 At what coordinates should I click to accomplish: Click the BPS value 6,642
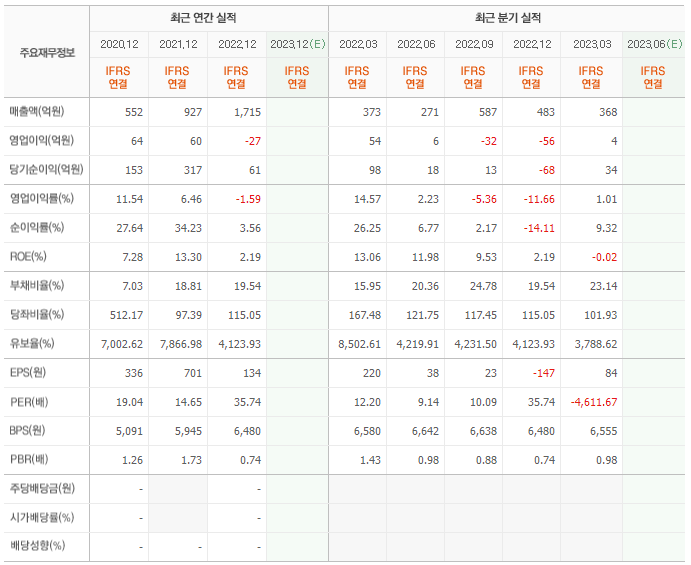click(x=425, y=431)
